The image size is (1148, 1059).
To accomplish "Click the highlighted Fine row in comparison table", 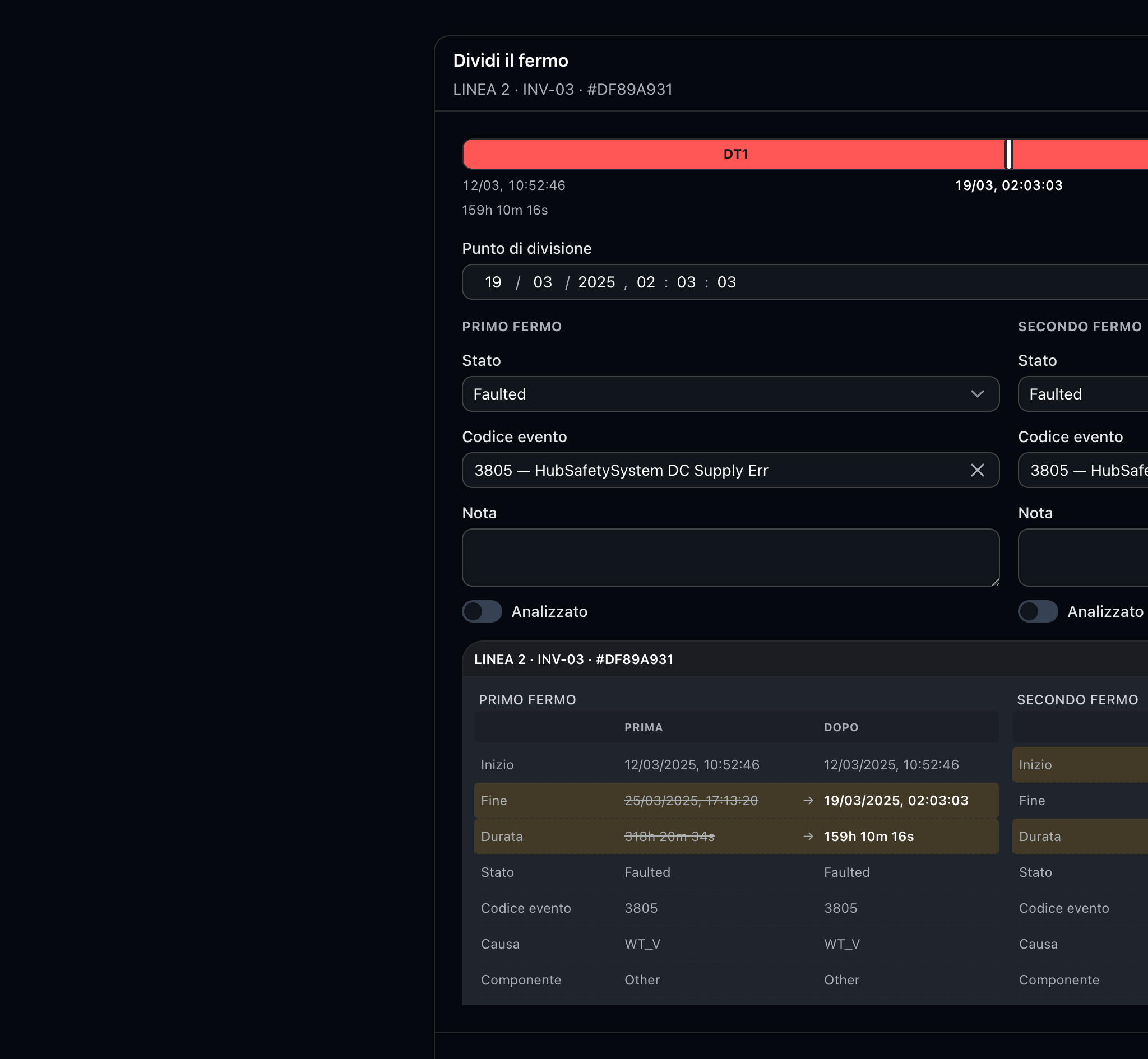I will (x=736, y=801).
